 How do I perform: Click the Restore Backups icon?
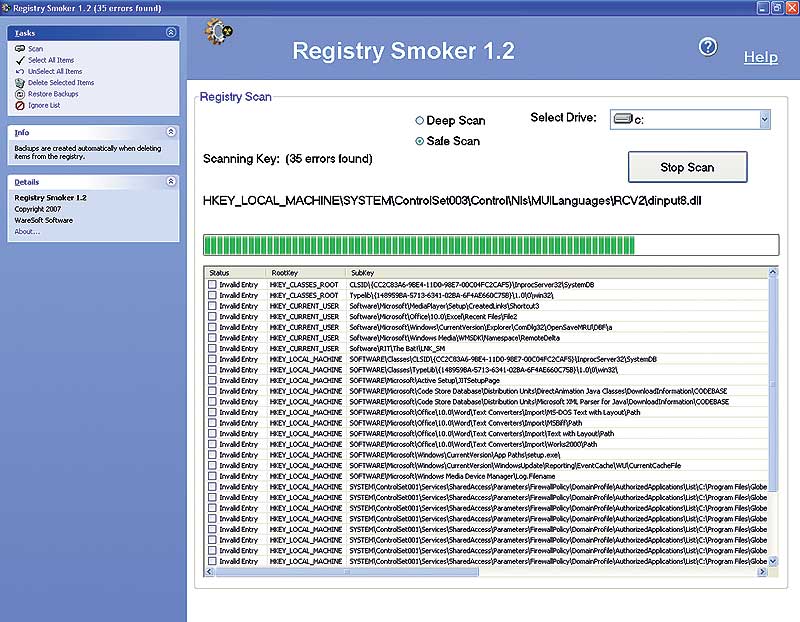[20, 94]
